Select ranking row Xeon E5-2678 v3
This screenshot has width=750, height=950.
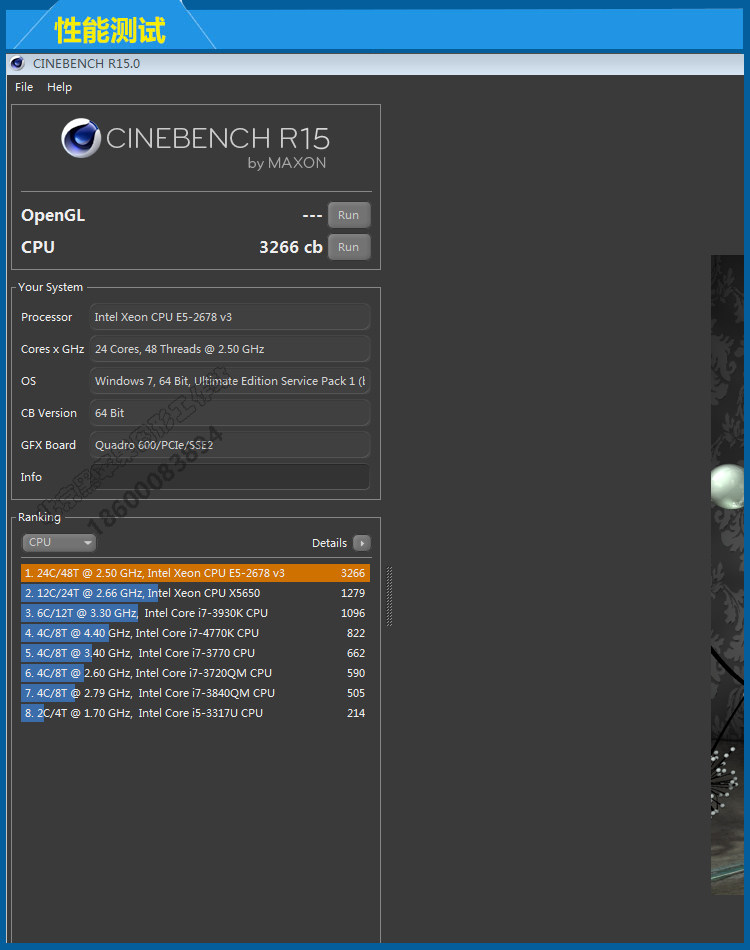(195, 573)
